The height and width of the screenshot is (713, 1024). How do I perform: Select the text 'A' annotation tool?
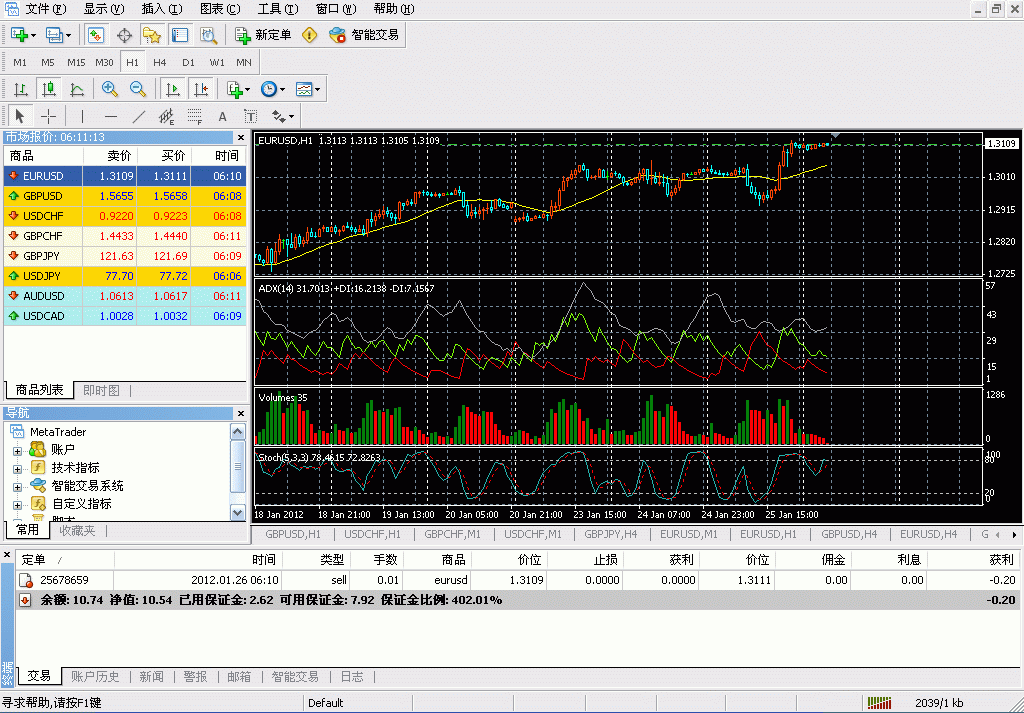click(x=223, y=116)
